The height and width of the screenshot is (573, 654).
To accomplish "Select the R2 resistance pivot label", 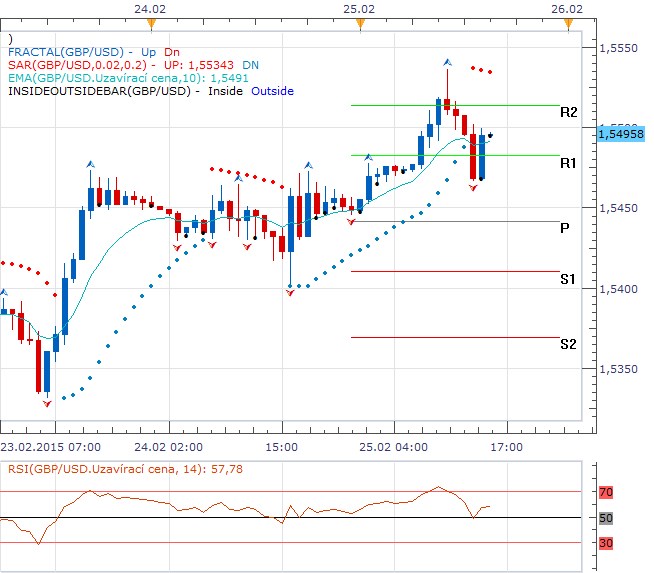I will pyautogui.click(x=568, y=113).
